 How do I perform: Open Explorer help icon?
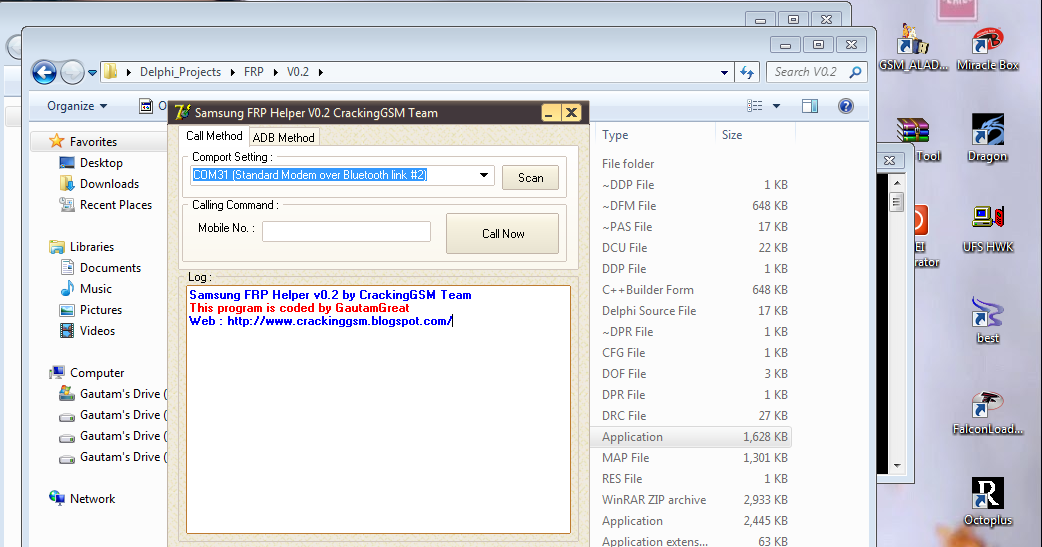click(x=845, y=106)
